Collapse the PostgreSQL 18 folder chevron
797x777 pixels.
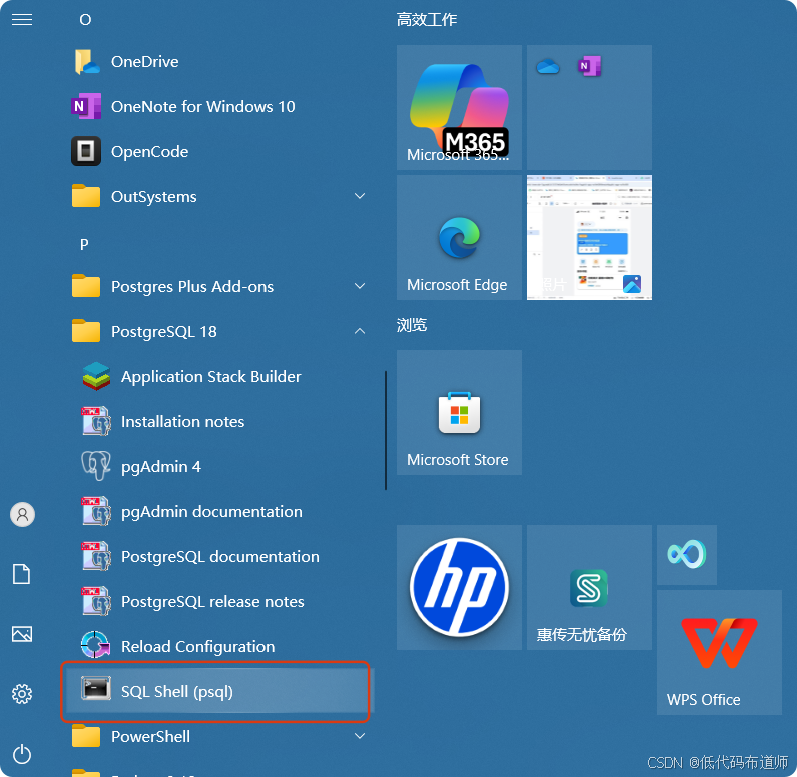click(360, 331)
